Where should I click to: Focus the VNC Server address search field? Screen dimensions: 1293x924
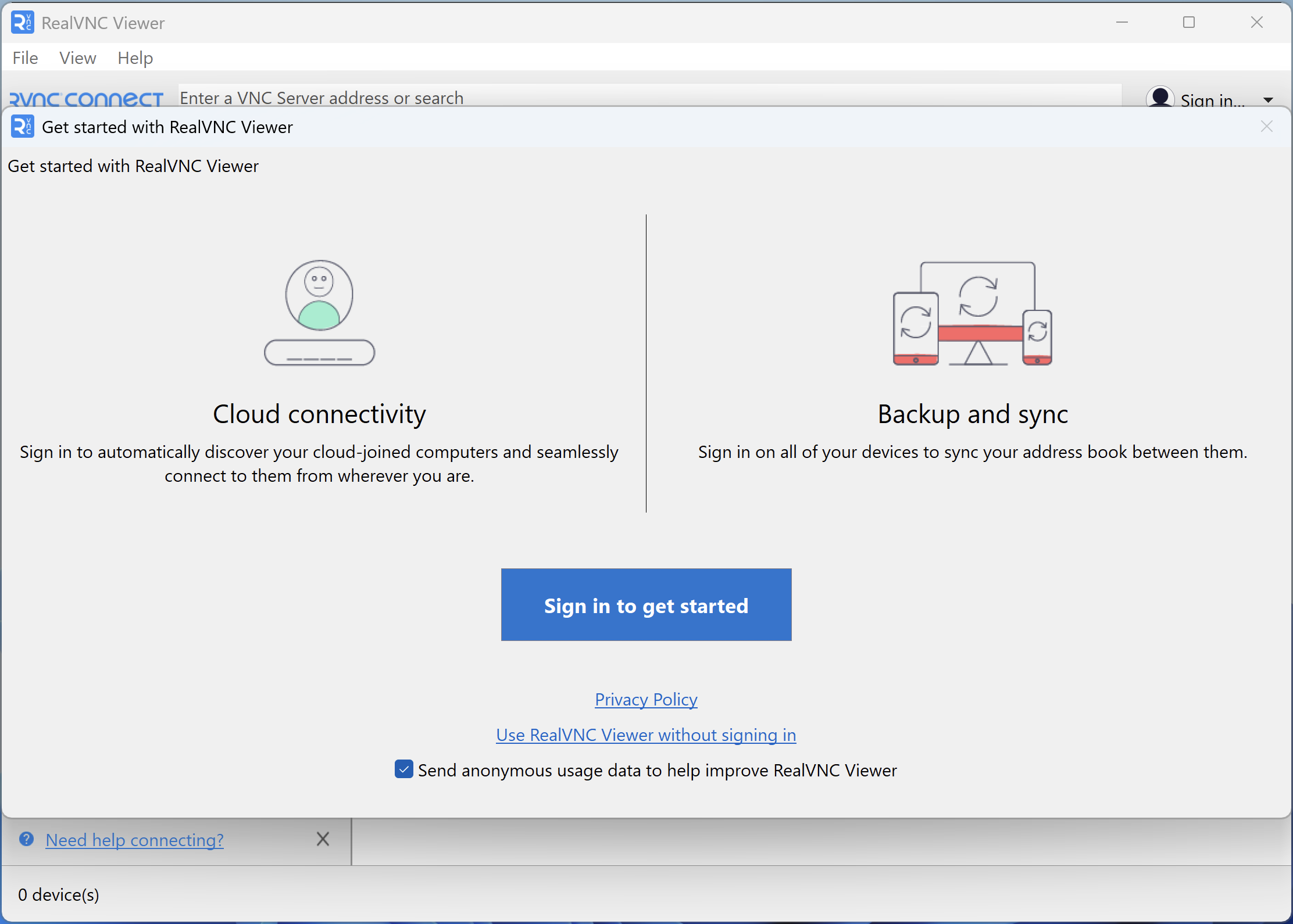point(649,96)
